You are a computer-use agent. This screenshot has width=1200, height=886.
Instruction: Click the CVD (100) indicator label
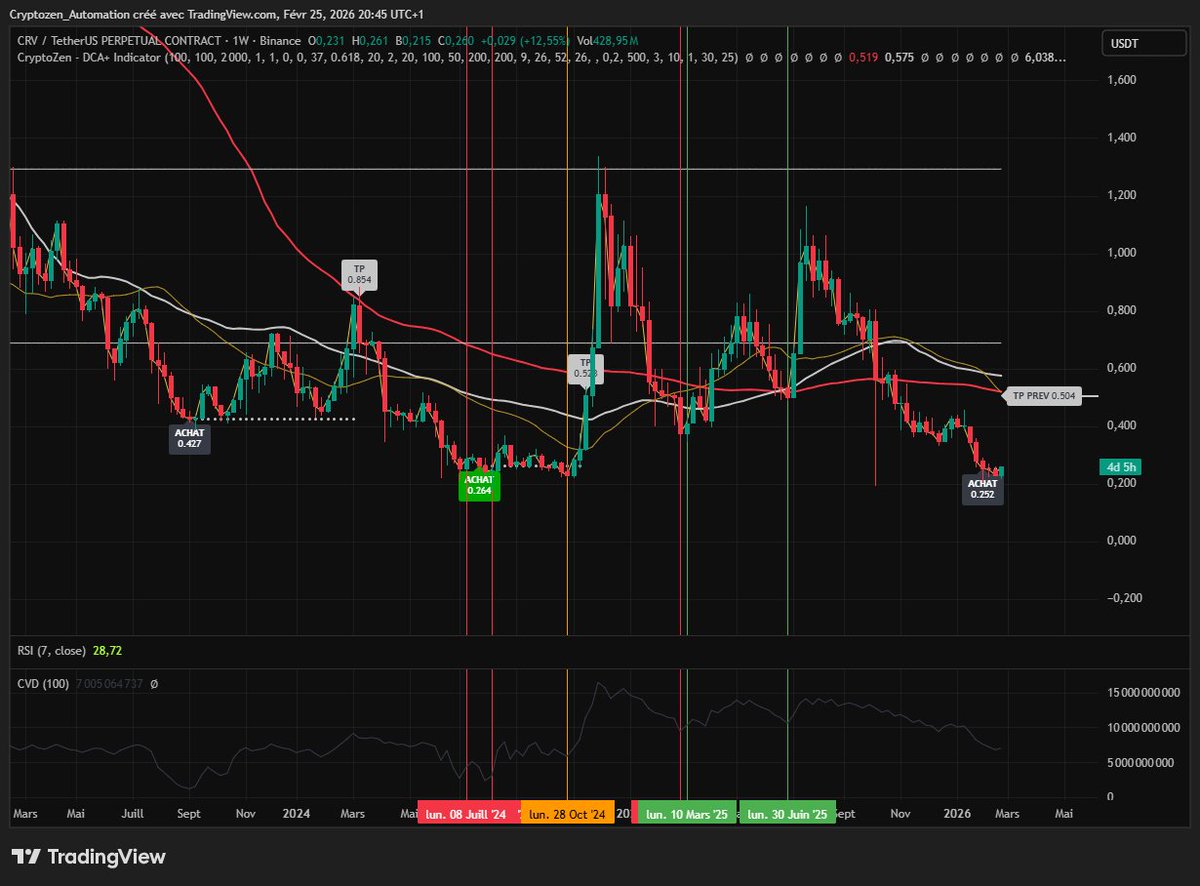43,684
